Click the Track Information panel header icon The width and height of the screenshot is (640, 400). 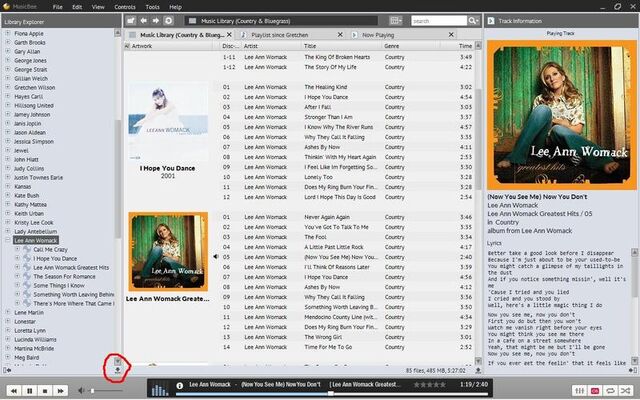pyautogui.click(x=491, y=21)
